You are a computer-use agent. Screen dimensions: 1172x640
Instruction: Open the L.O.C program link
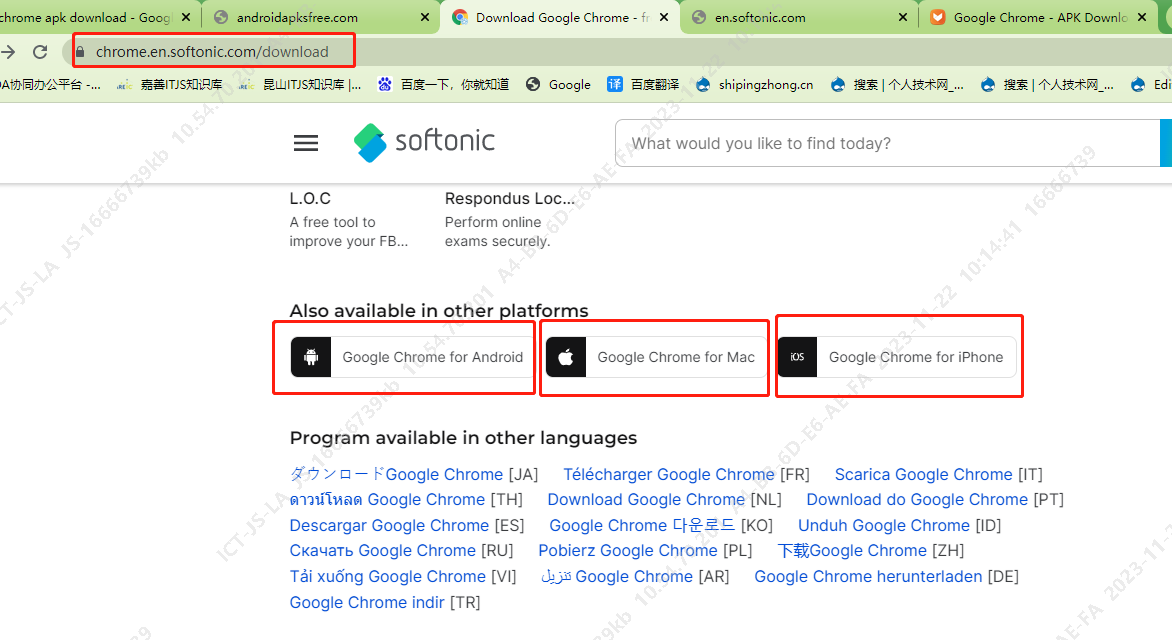[x=309, y=199]
